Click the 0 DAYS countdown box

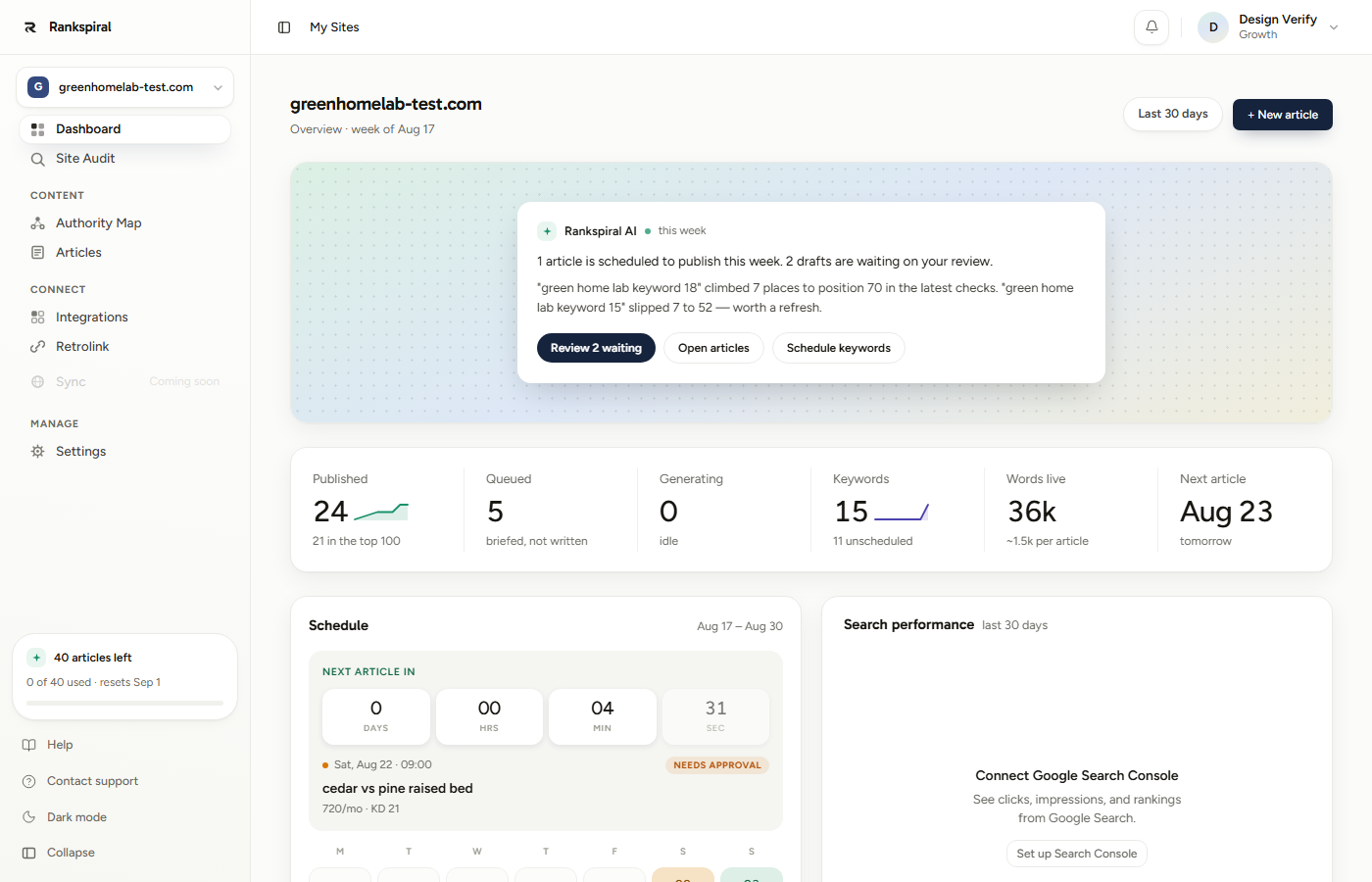point(376,716)
